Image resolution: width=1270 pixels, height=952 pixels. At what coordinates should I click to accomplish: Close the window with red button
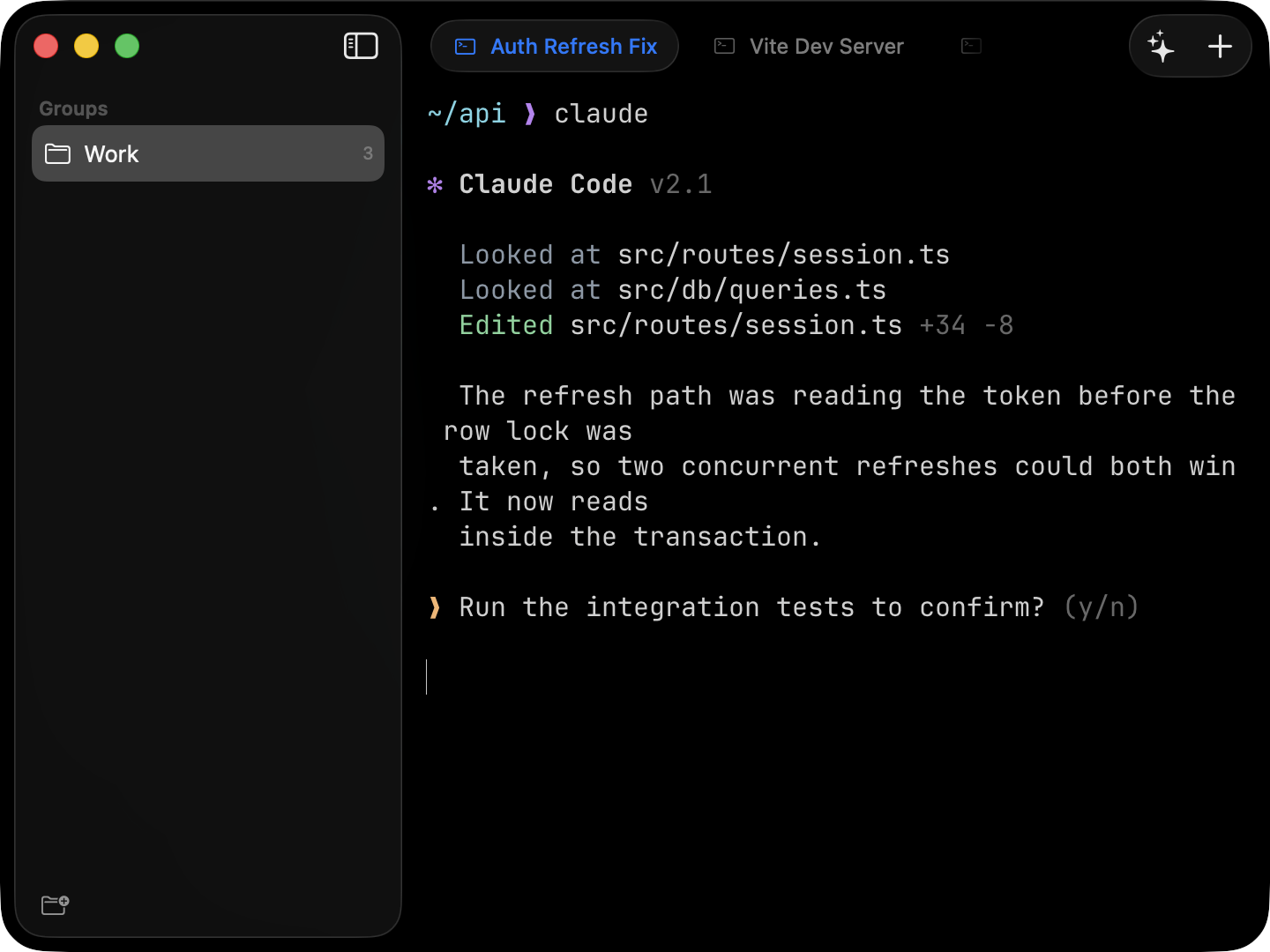point(46,46)
